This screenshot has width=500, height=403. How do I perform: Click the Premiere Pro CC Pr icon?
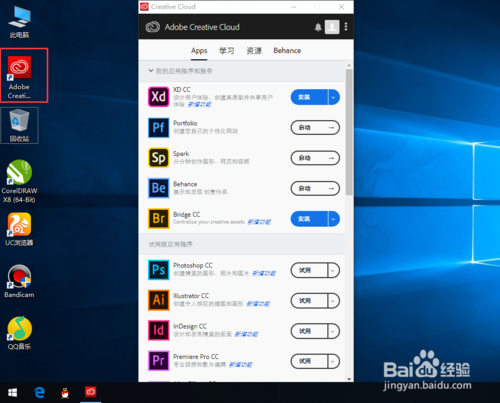(159, 361)
